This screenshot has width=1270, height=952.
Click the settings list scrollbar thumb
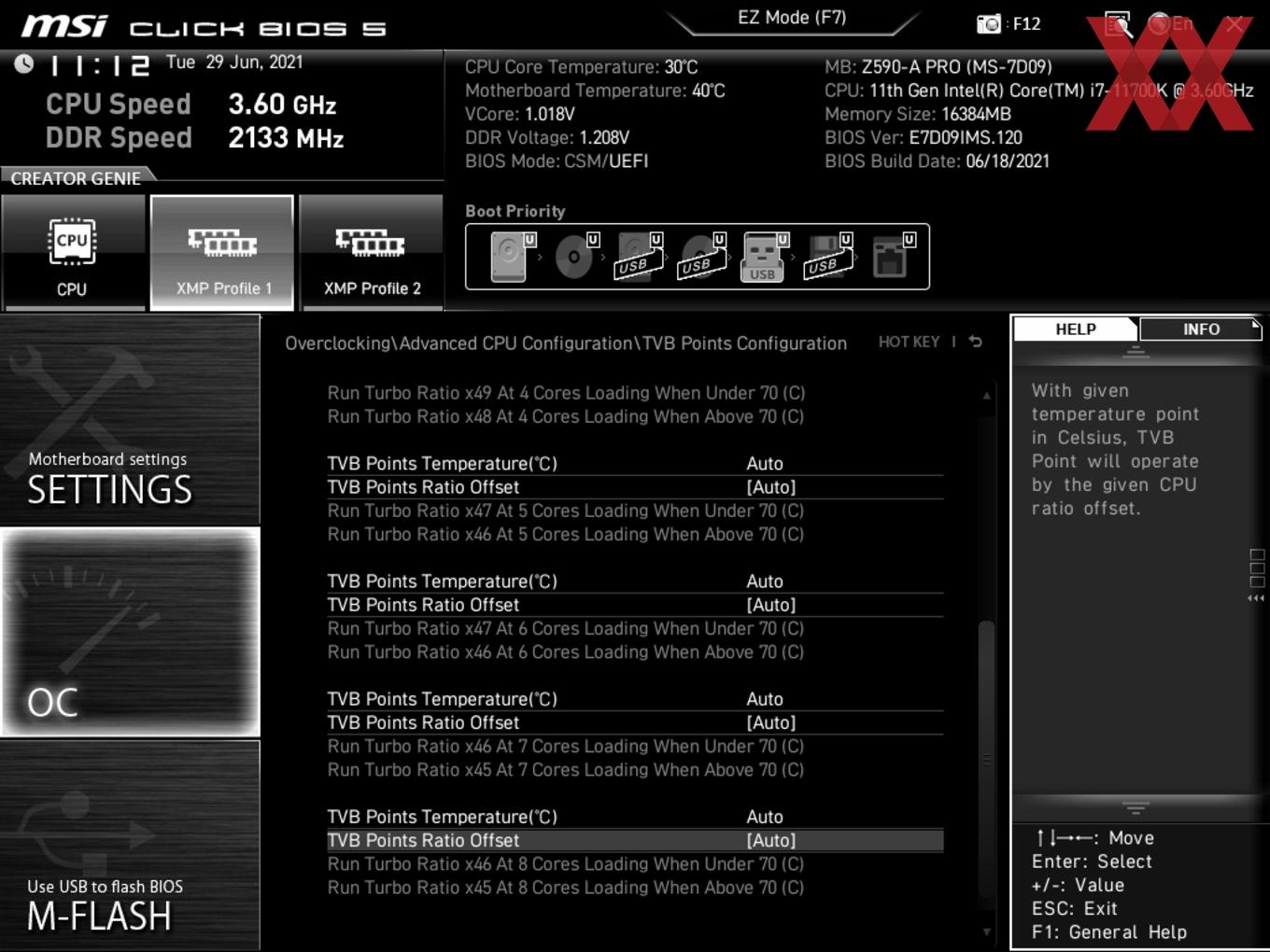986,761
